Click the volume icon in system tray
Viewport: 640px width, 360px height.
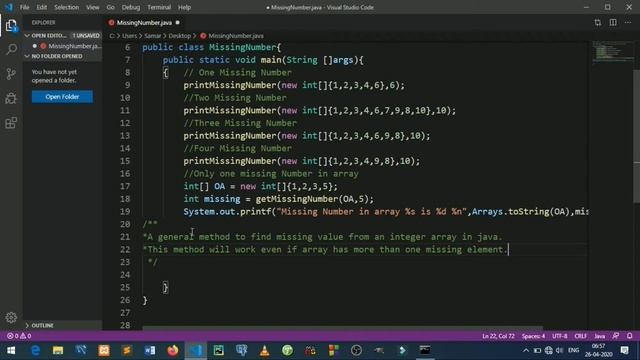click(x=560, y=351)
